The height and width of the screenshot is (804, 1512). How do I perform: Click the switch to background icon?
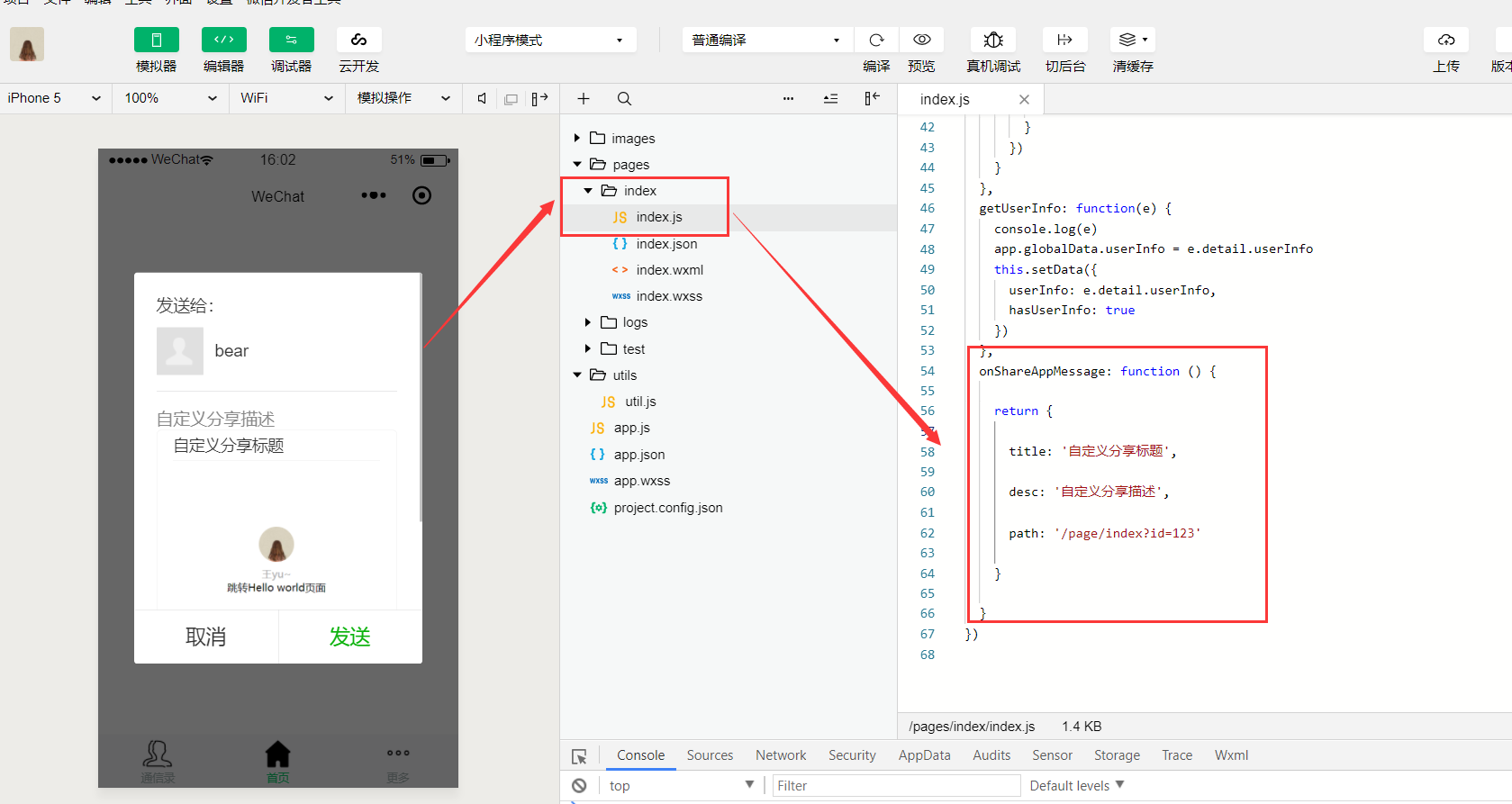coord(1065,40)
